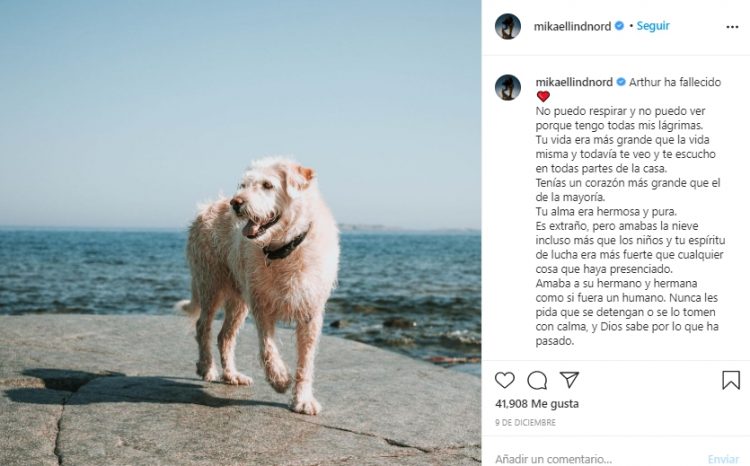The width and height of the screenshot is (750, 466).
Task: Save the post with the bookmark icon
Action: pos(731,380)
